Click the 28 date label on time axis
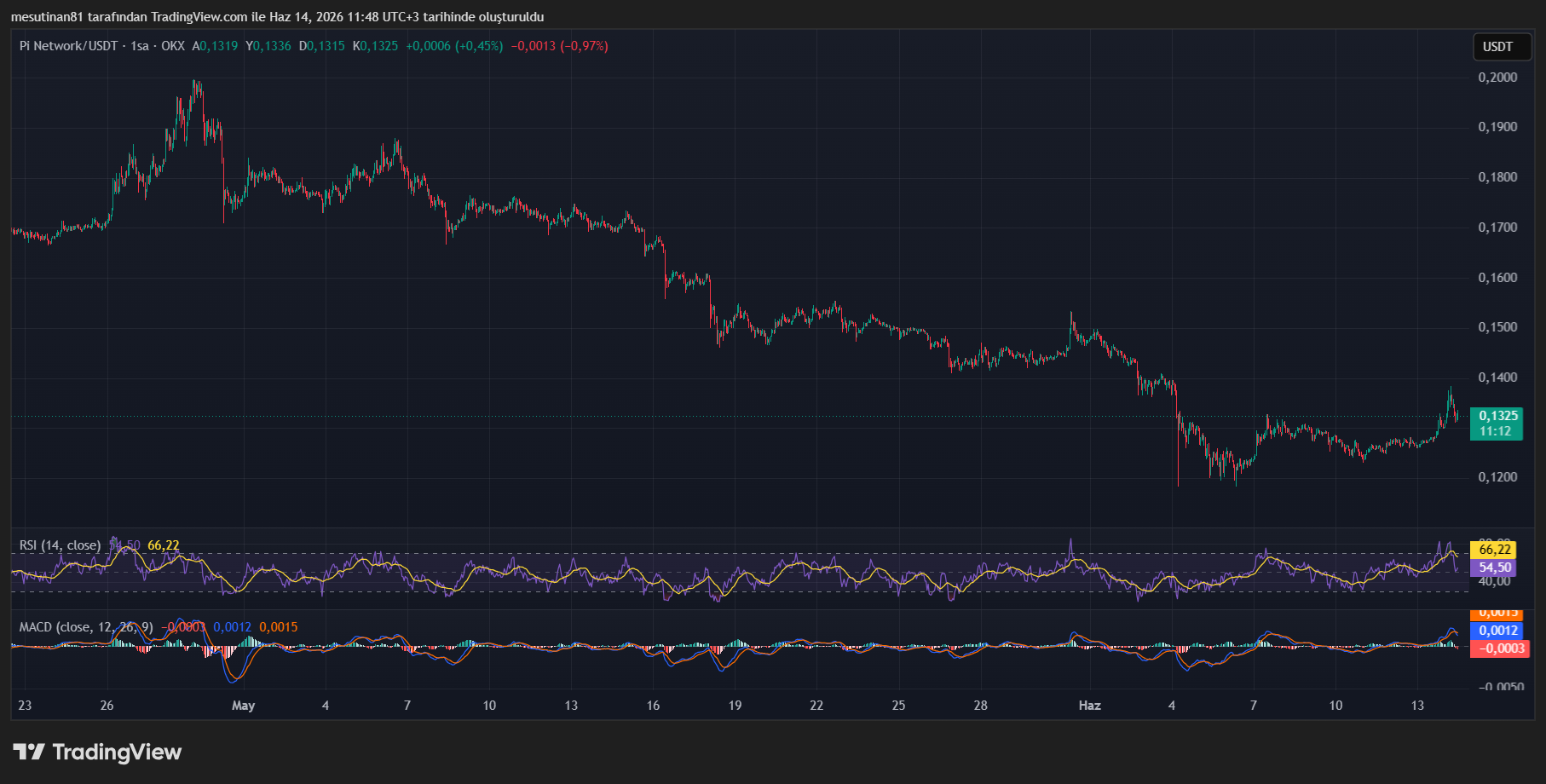 pyautogui.click(x=980, y=706)
